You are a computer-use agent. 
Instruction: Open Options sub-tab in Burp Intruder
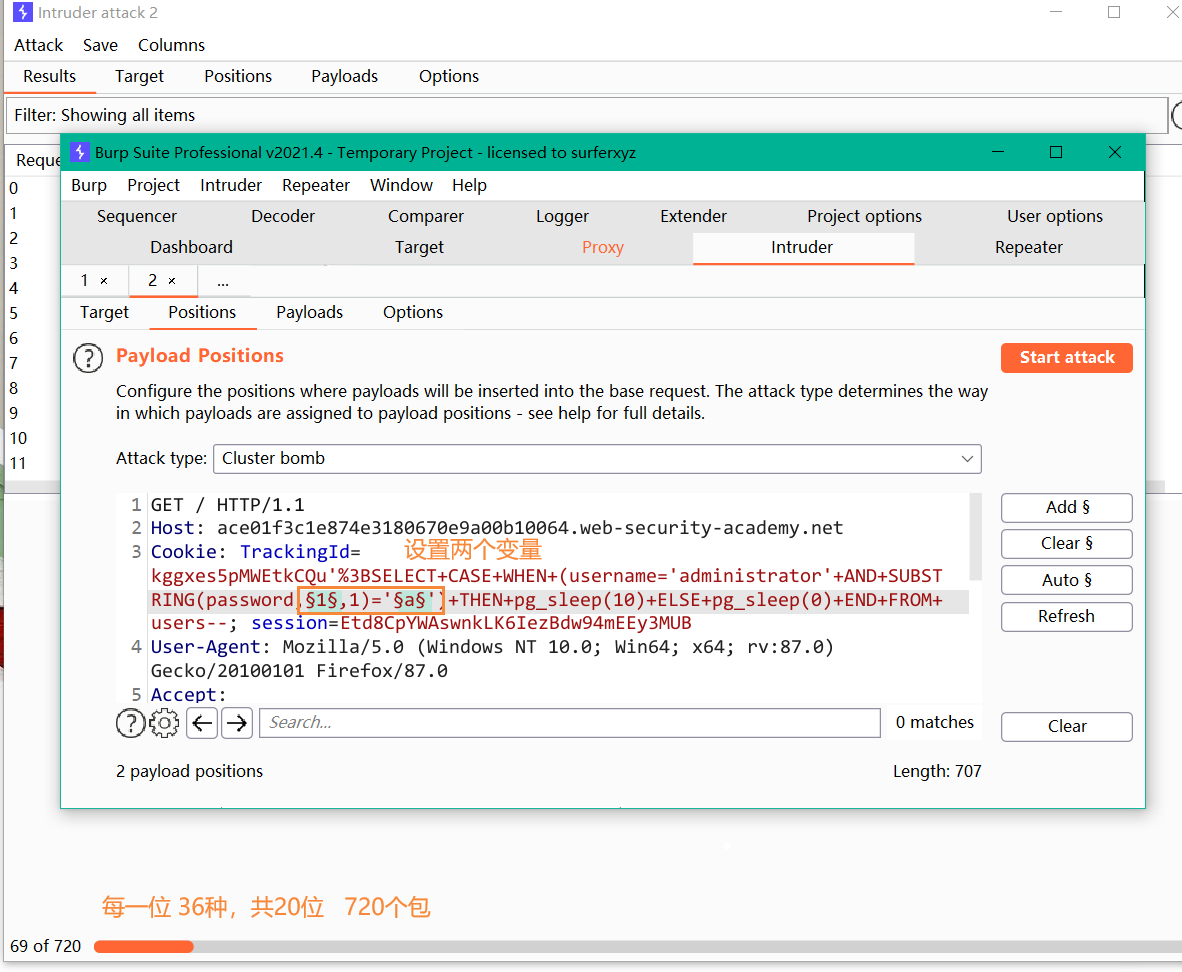pyautogui.click(x=412, y=313)
